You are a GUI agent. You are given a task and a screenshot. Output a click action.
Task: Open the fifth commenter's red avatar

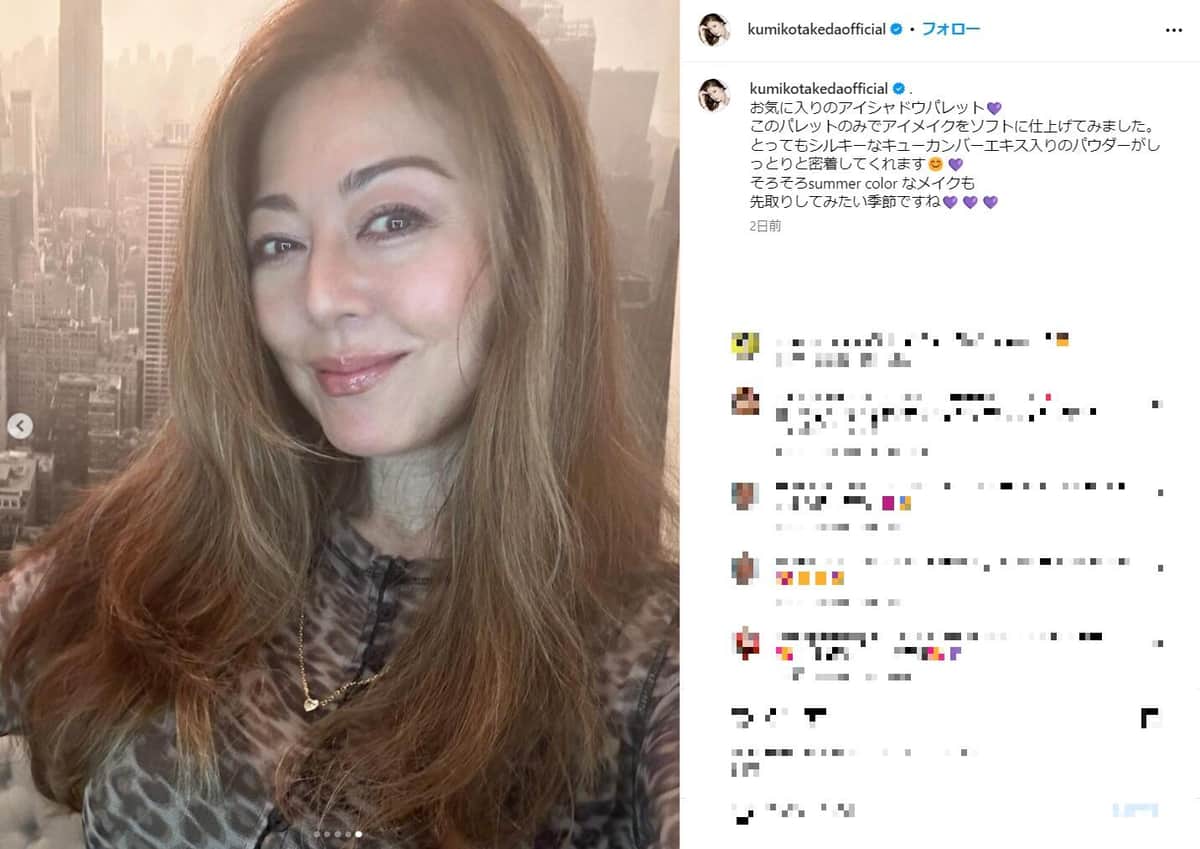pos(745,642)
